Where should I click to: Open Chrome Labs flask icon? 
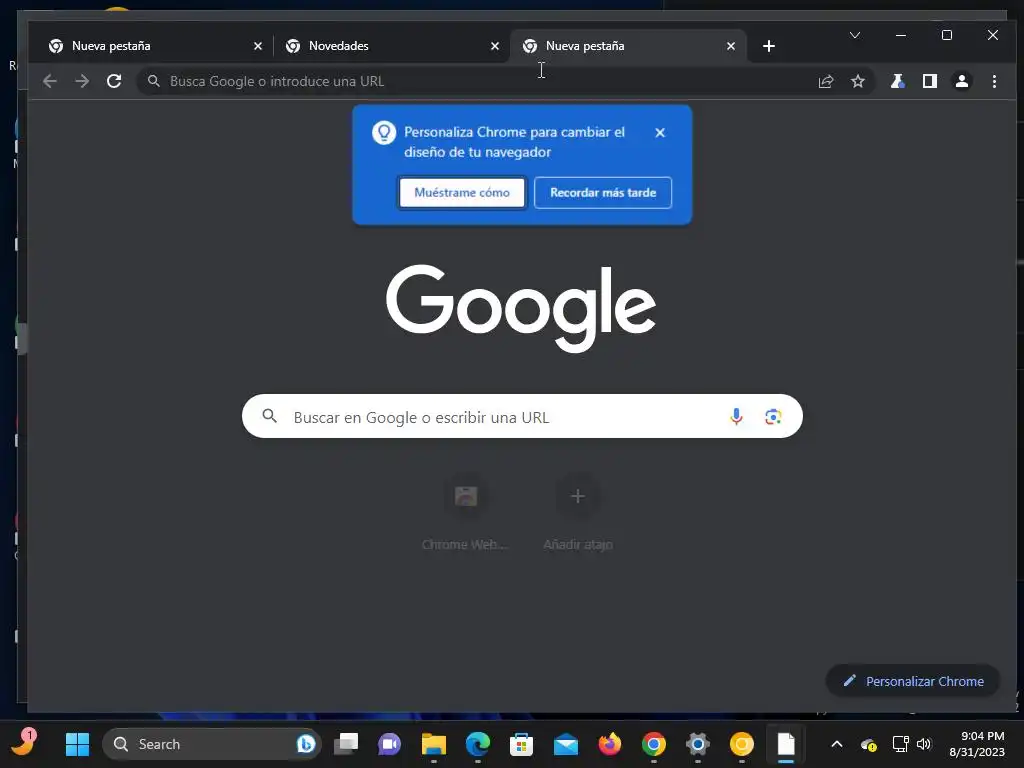point(897,81)
